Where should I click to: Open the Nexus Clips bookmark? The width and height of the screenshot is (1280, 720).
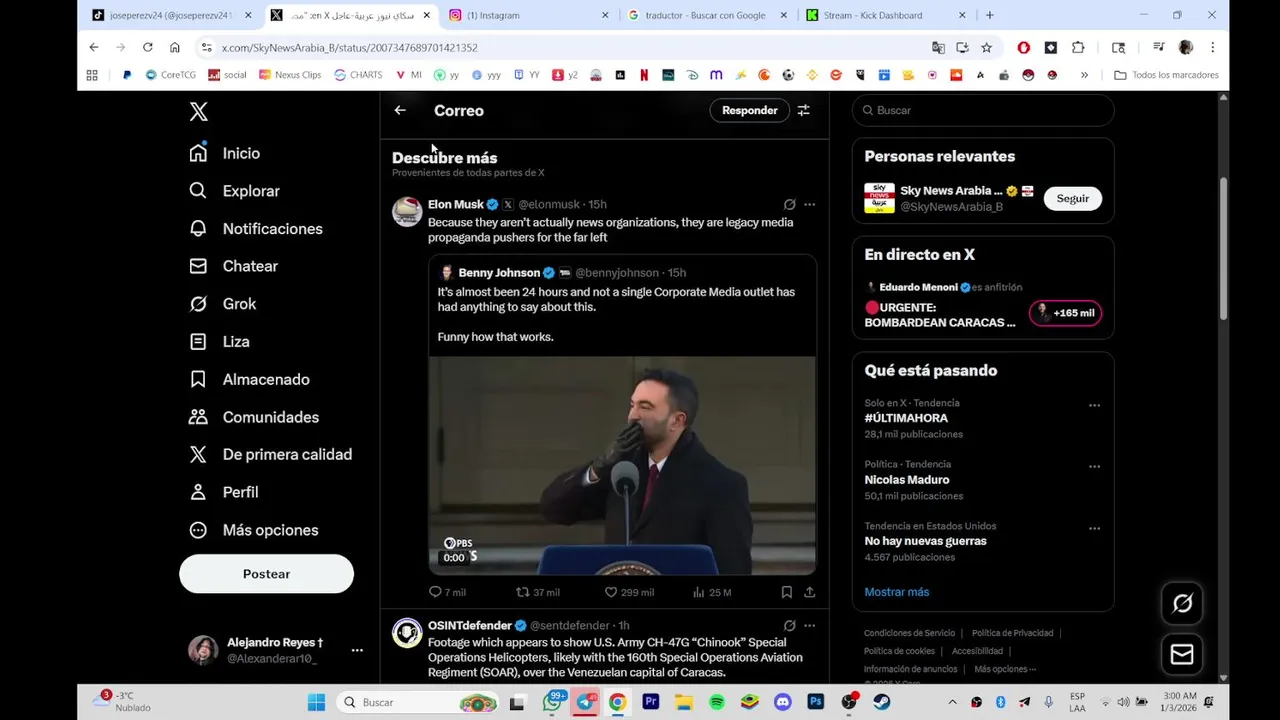click(x=290, y=75)
